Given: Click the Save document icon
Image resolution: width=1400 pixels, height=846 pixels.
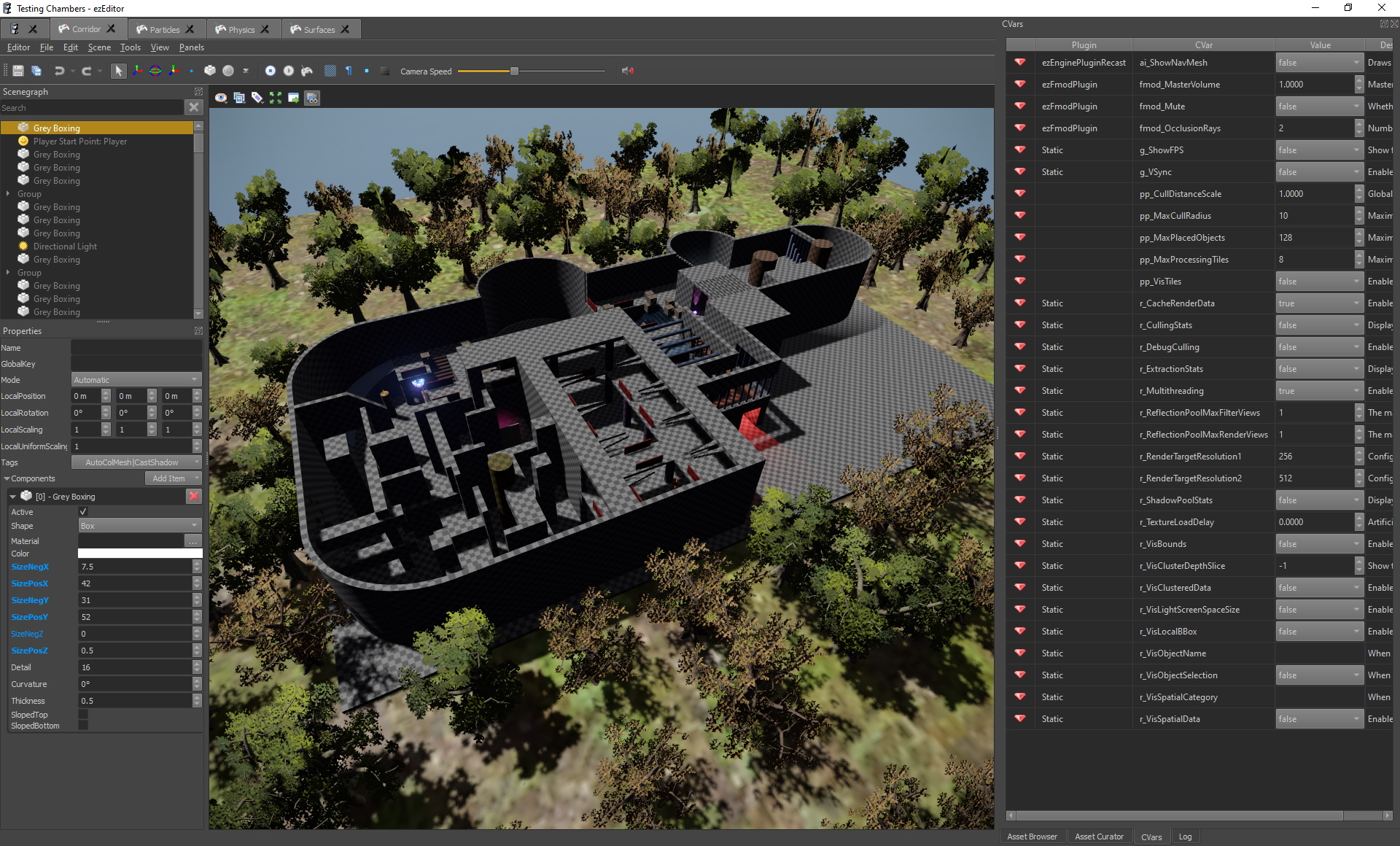Looking at the screenshot, I should click(x=18, y=71).
